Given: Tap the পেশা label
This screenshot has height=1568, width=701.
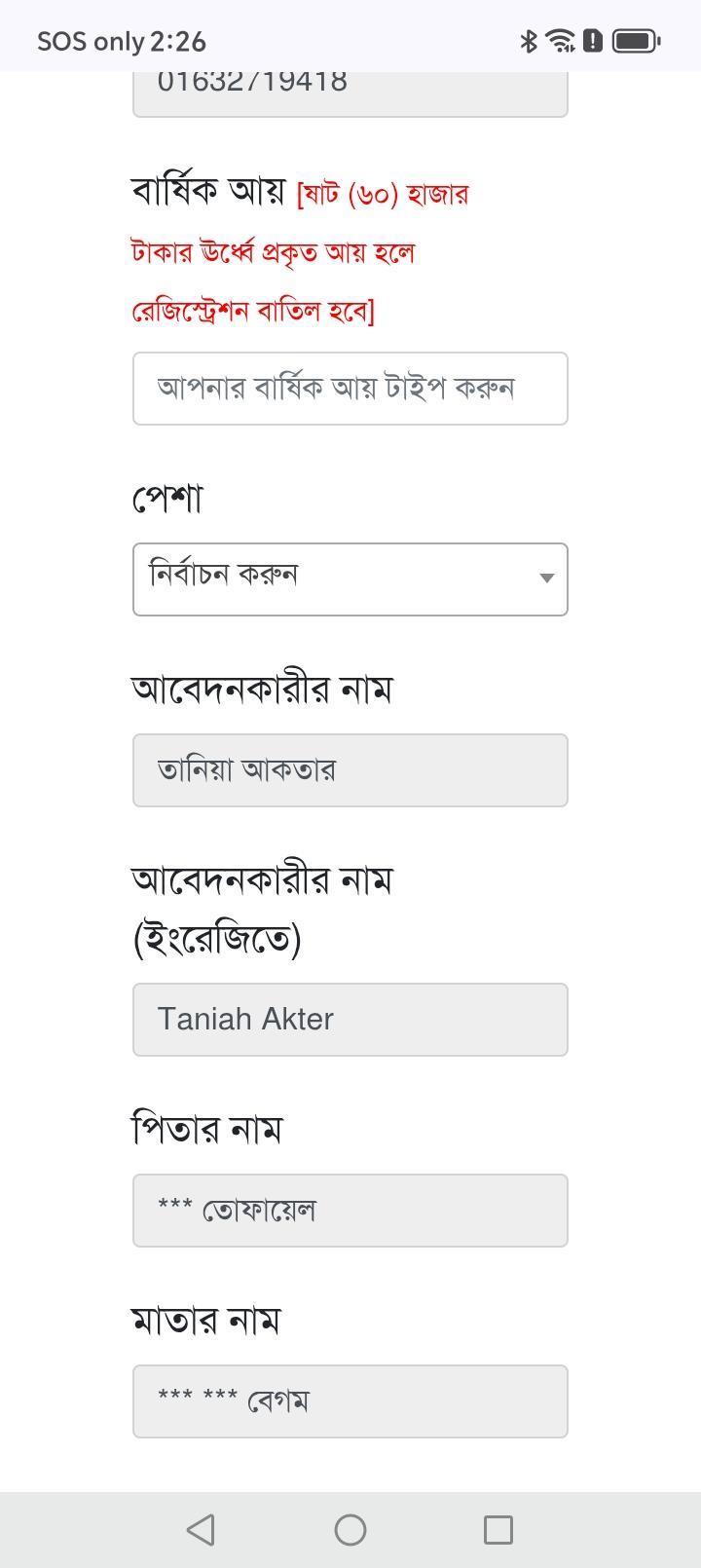Looking at the screenshot, I should [x=167, y=498].
